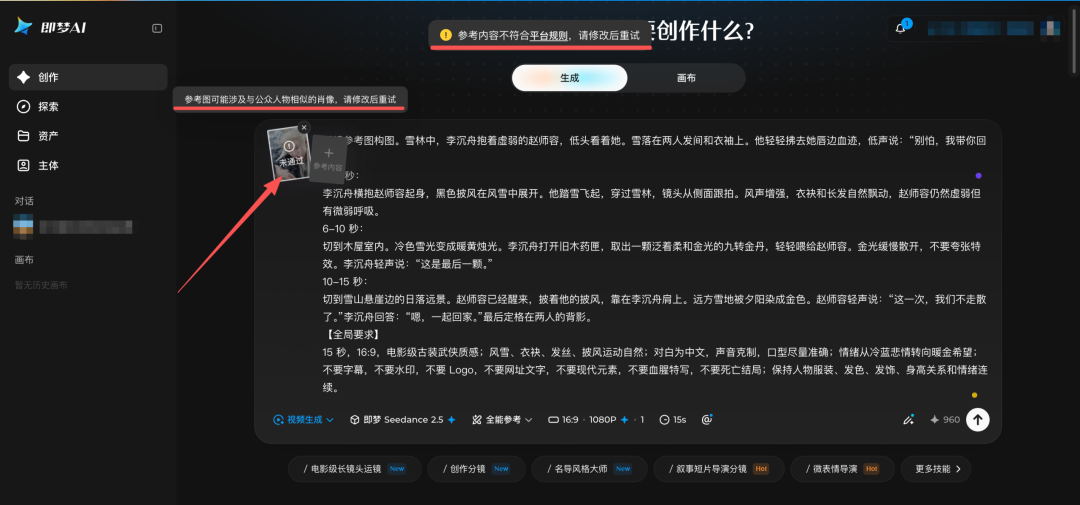Click the magic pen prompt optimize icon
The image size is (1080, 505).
tap(908, 420)
